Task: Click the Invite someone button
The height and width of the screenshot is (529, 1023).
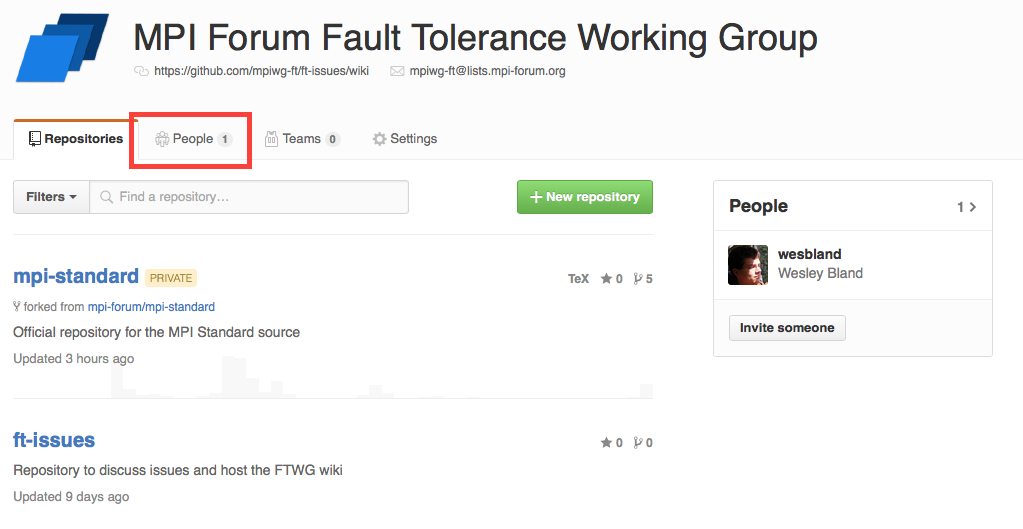Action: click(x=787, y=328)
